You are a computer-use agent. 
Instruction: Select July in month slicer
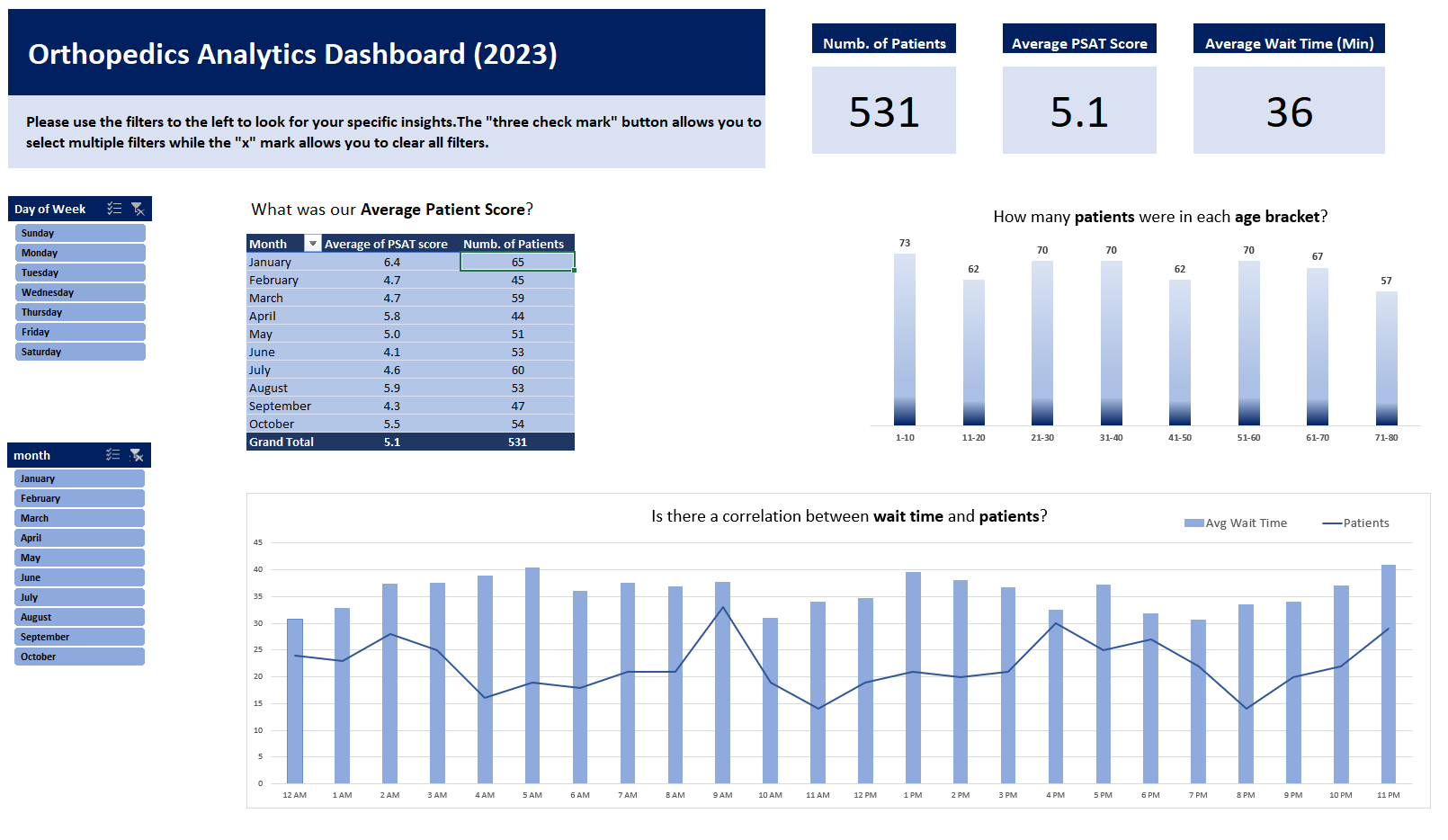(79, 597)
